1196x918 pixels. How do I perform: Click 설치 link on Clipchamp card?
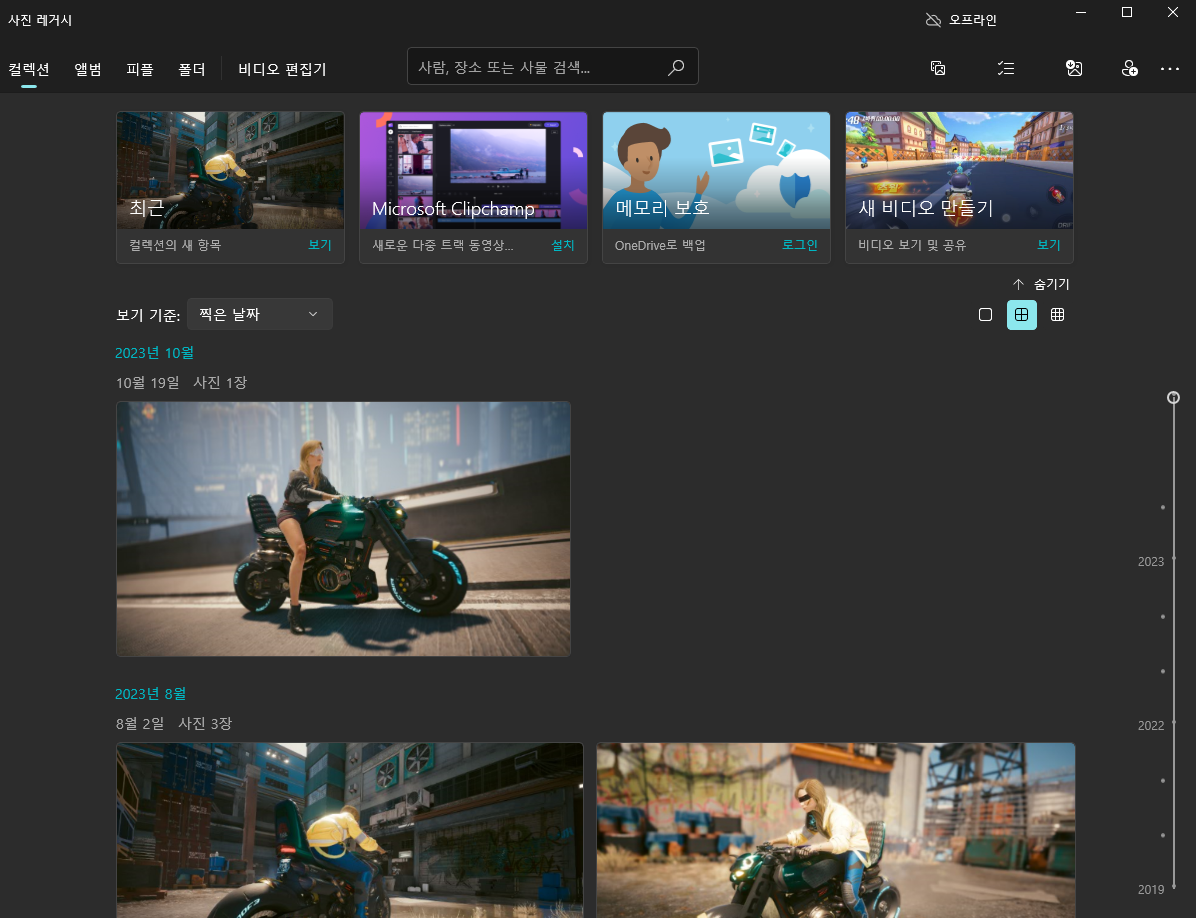coord(563,245)
